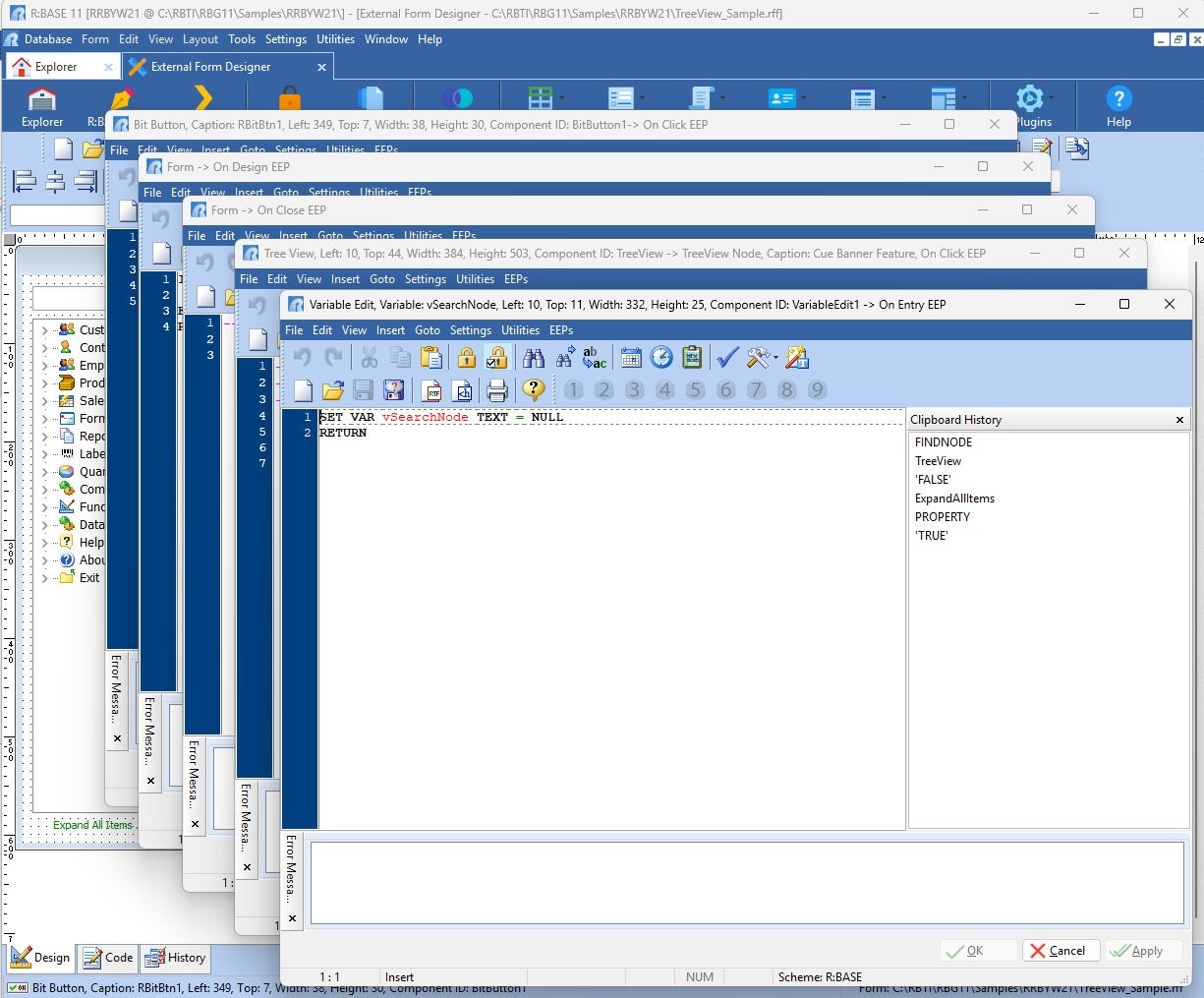Click bookmark number 1 icon
The height and width of the screenshot is (998, 1204).
(x=574, y=390)
